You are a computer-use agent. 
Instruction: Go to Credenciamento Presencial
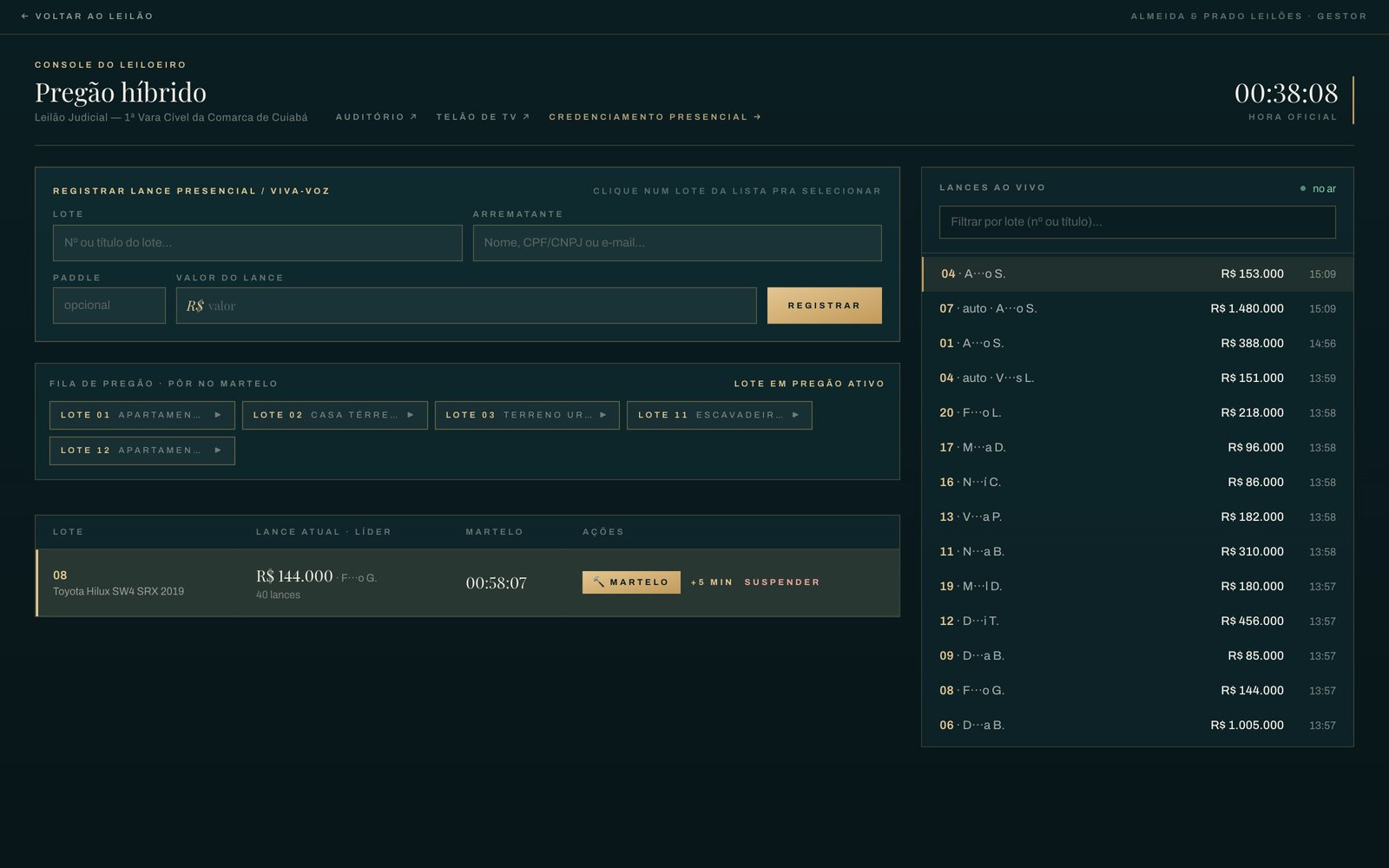tap(655, 116)
